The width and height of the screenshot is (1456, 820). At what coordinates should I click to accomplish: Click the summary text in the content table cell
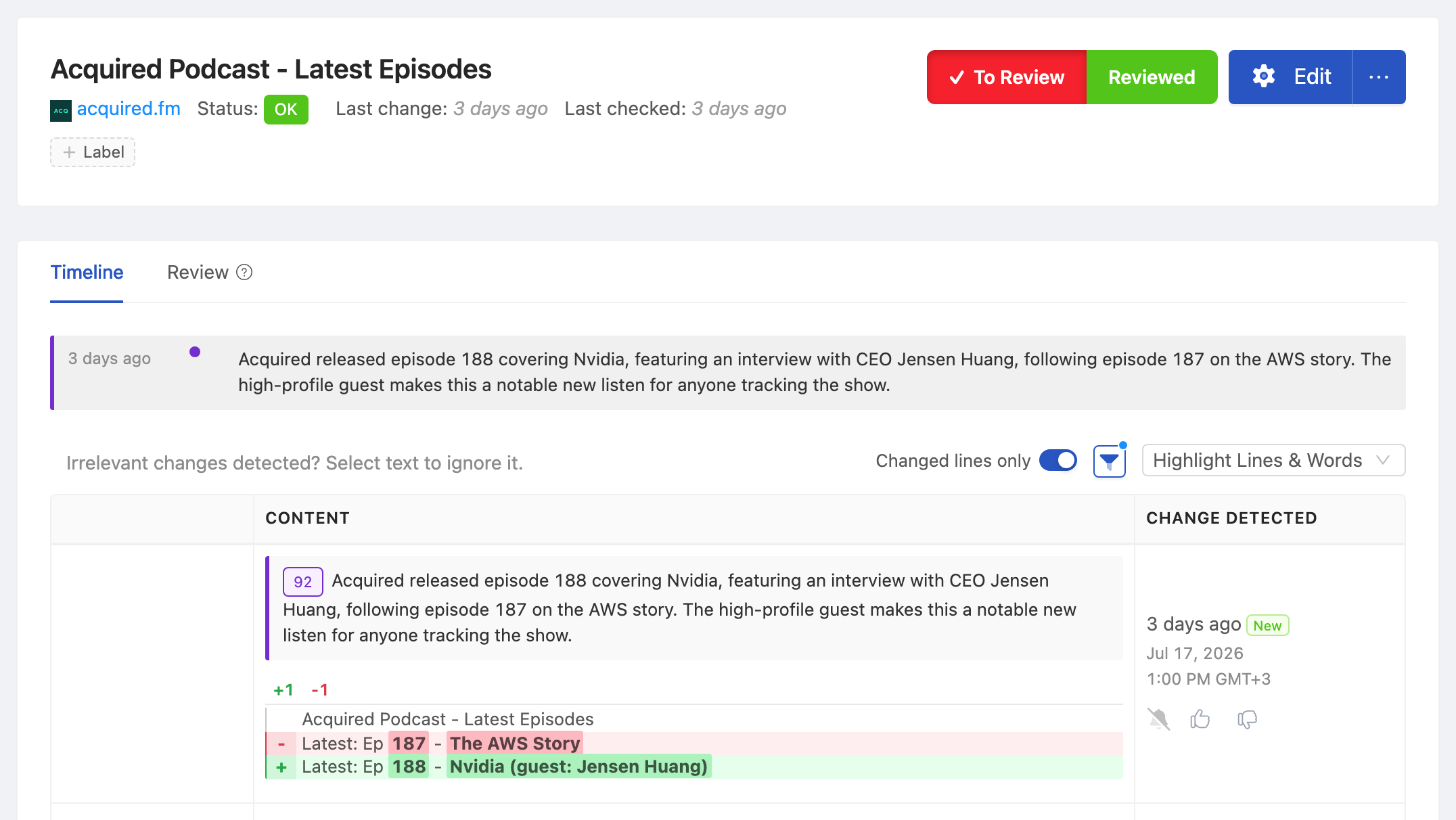(679, 608)
